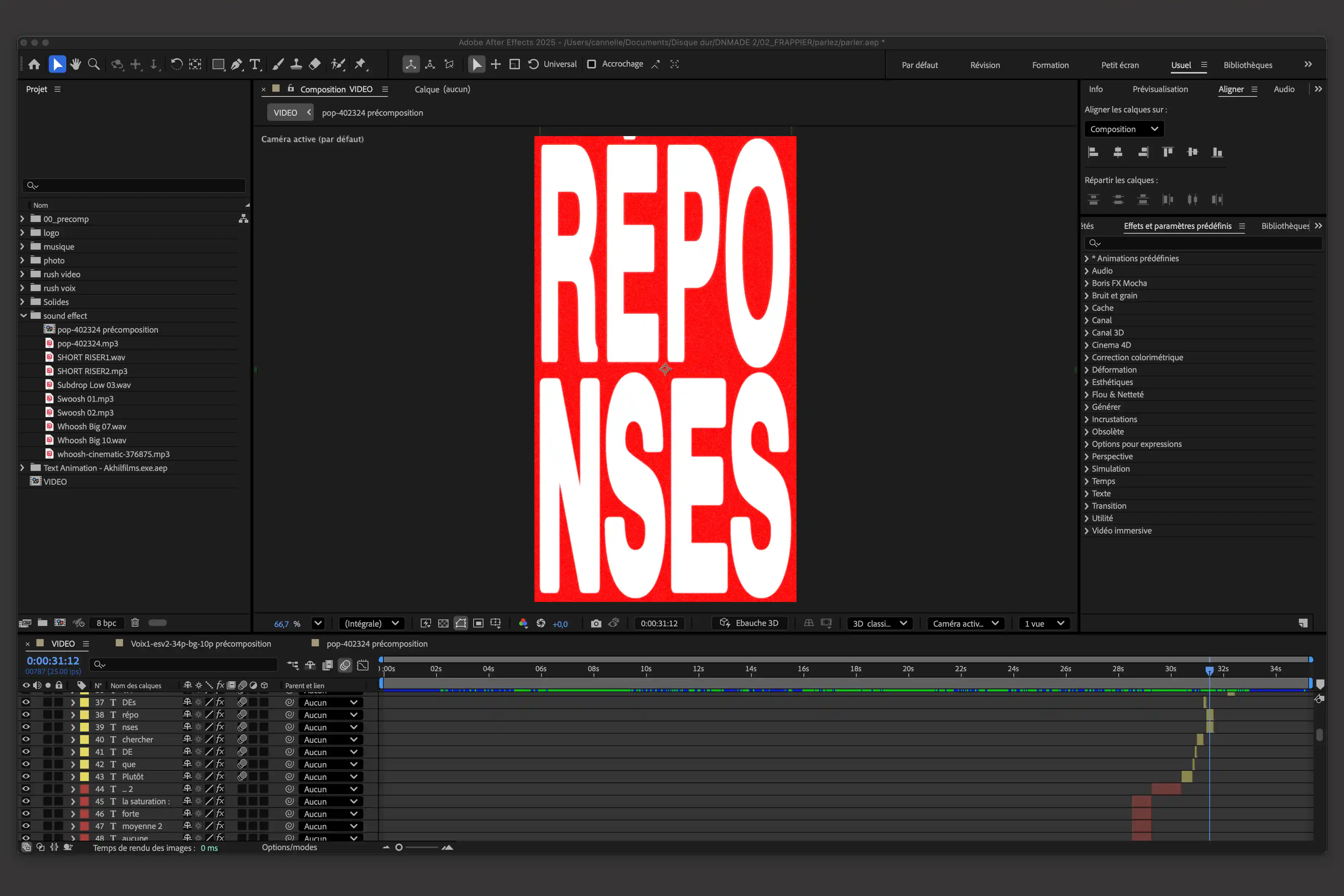The height and width of the screenshot is (896, 1344).
Task: Switch to the Formation workspace
Action: (x=1050, y=65)
